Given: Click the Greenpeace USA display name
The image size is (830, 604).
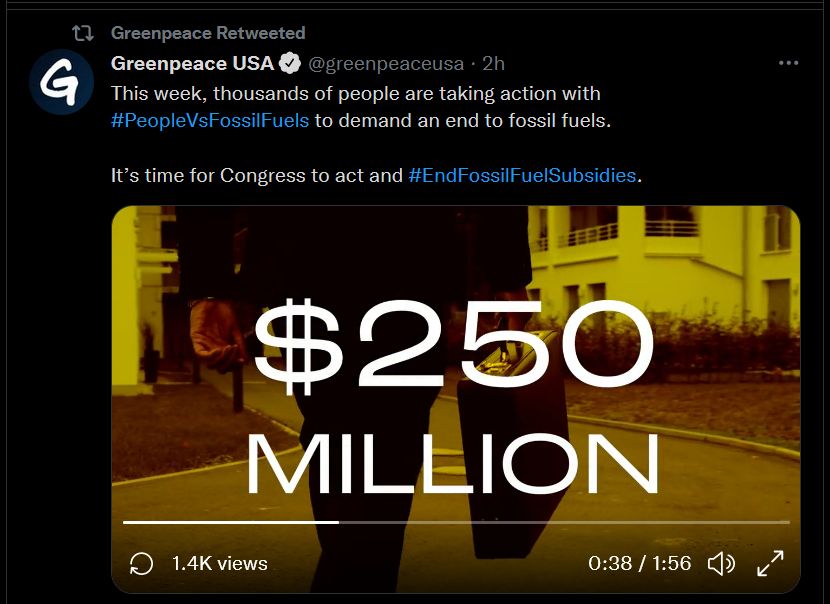Looking at the screenshot, I should [192, 63].
